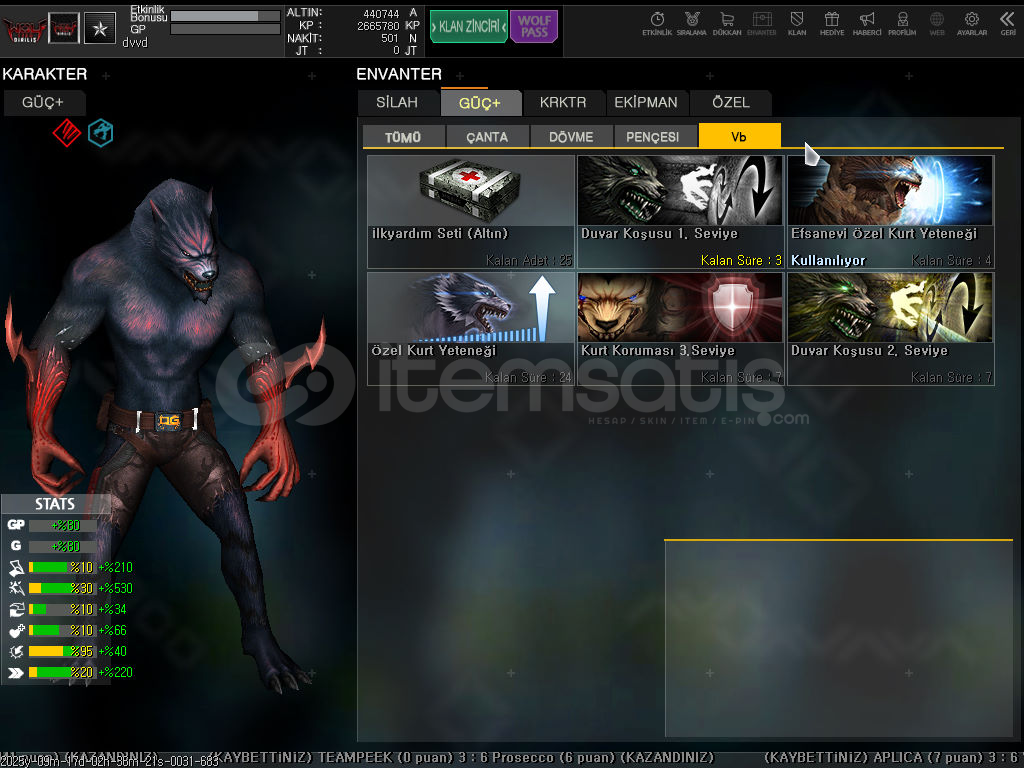The image size is (1024, 768).
Task: Open the Sıralama ranking icon
Action: pos(692,24)
